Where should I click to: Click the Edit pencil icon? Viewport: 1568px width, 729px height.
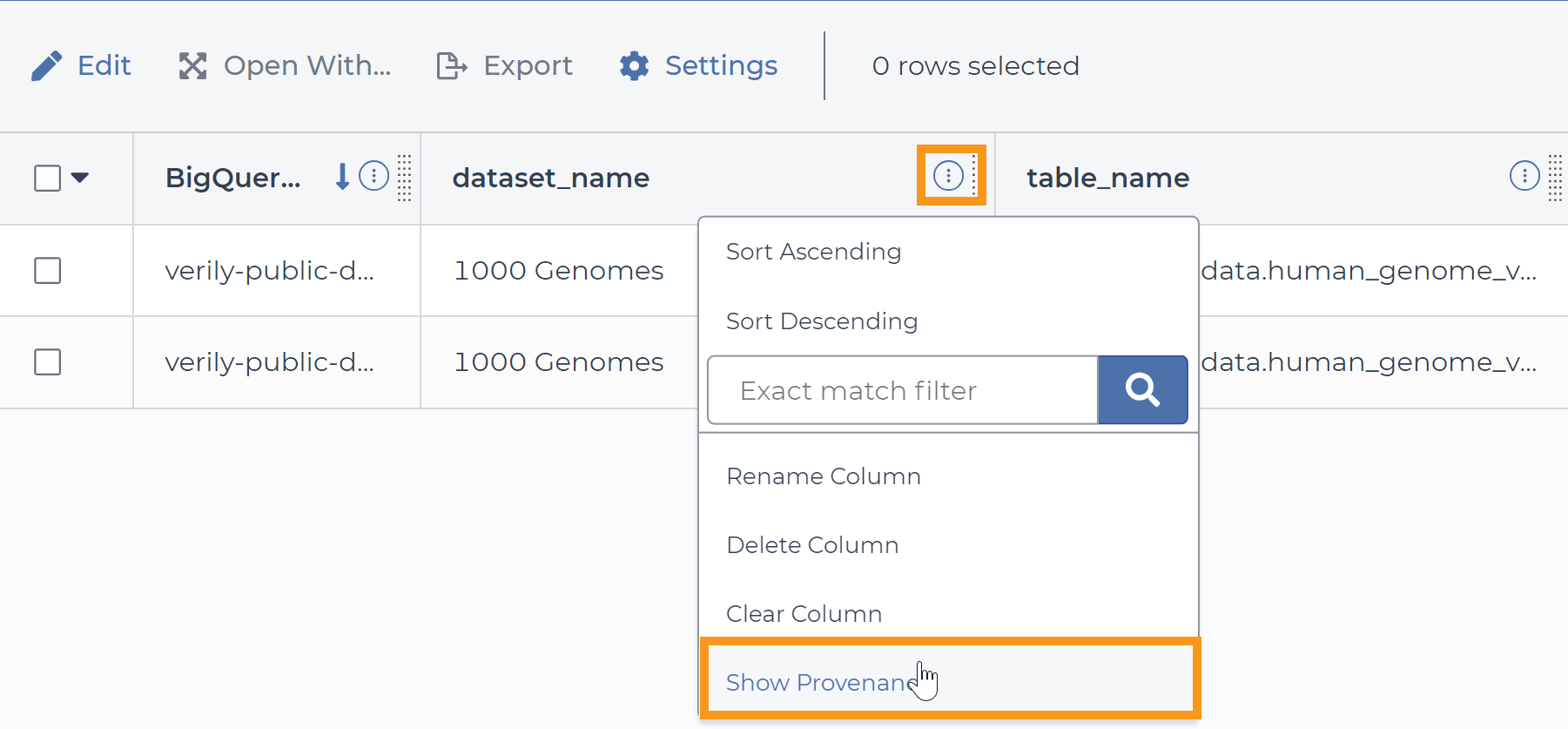(x=47, y=66)
